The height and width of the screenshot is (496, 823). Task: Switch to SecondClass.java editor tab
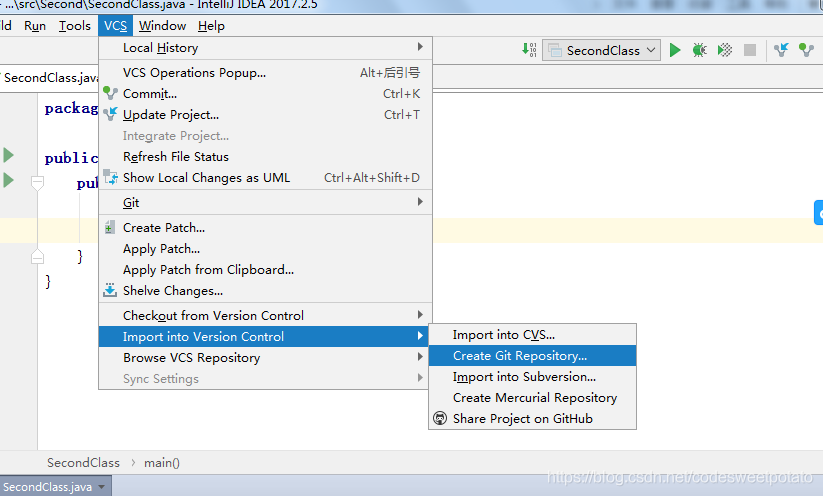(x=49, y=78)
